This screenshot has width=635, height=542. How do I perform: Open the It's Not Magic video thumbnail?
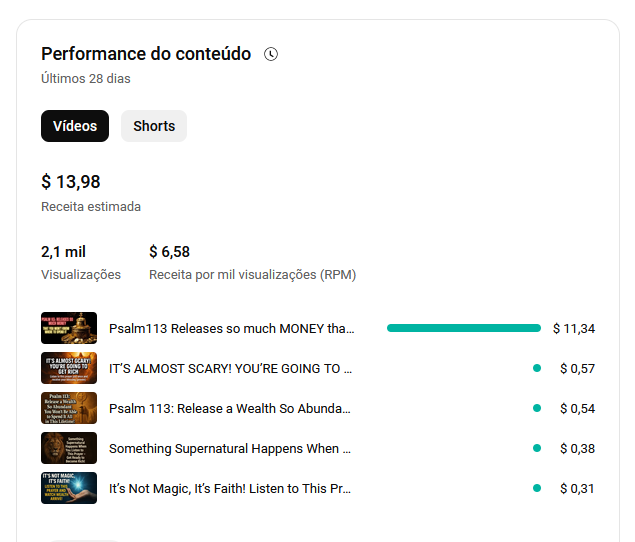69,488
